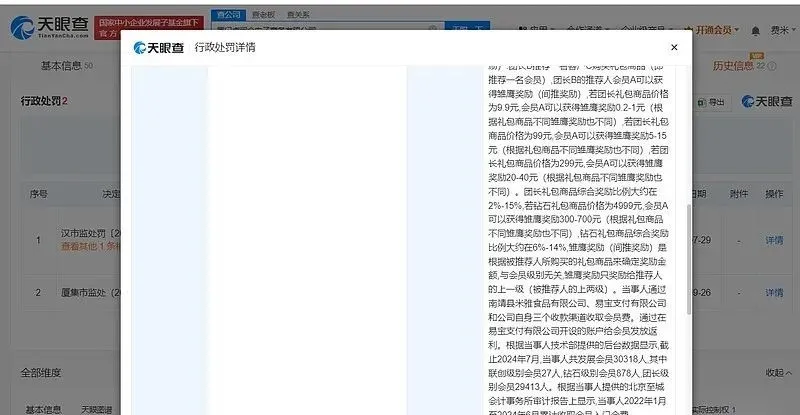The height and width of the screenshot is (415, 800).
Task: Click the 天眼查 watermark logo beside 导出
Action: (767, 102)
